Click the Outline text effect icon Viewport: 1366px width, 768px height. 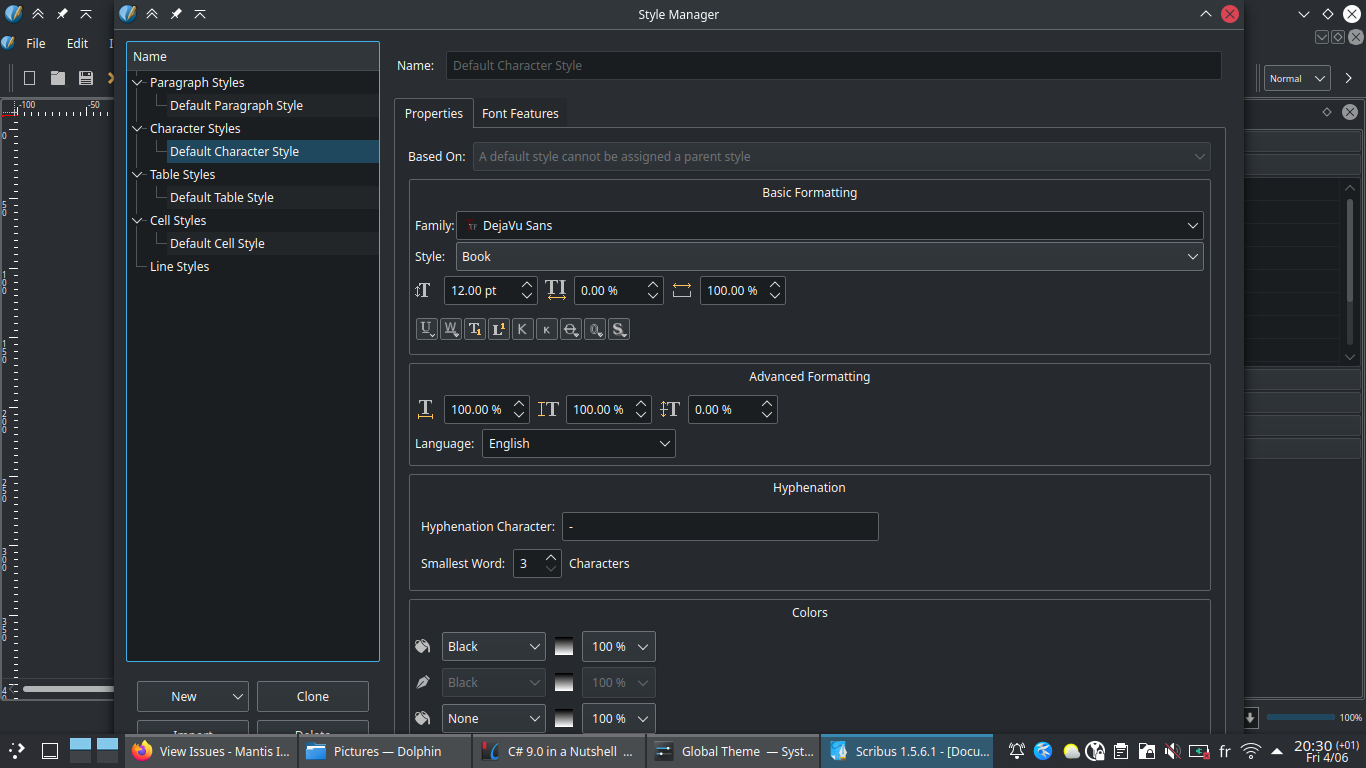coord(595,329)
